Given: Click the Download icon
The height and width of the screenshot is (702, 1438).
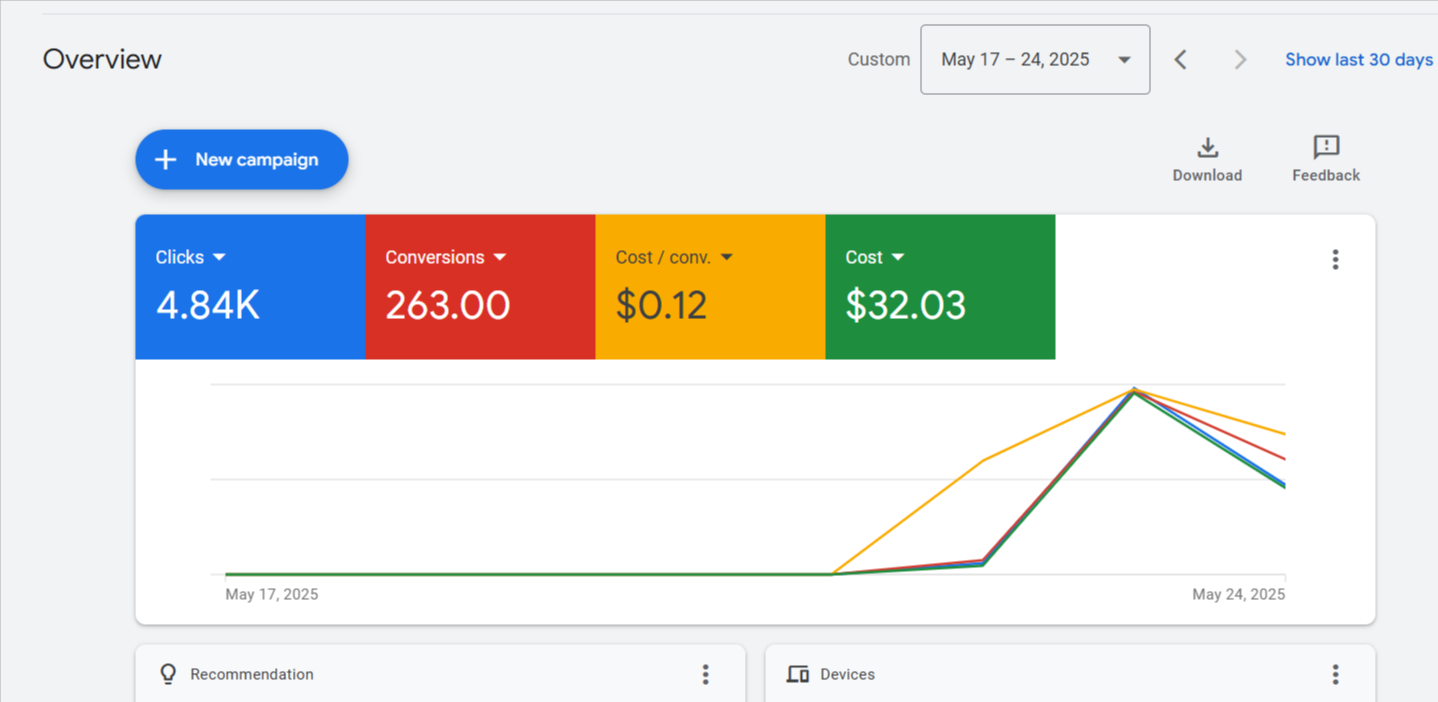Looking at the screenshot, I should click(x=1207, y=148).
